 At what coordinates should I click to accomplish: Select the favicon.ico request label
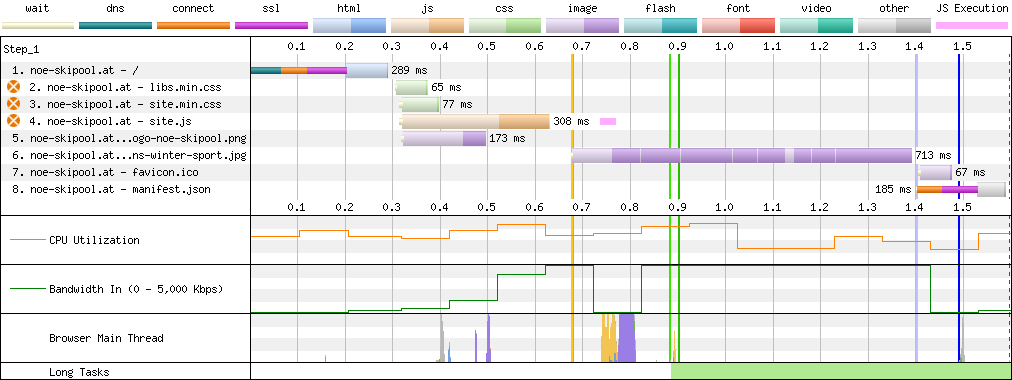click(x=105, y=172)
